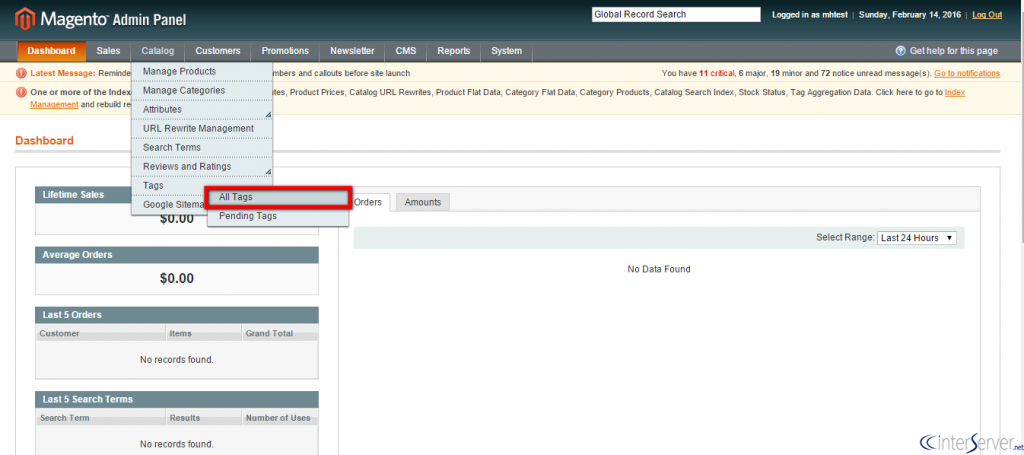Expand Reviews and Ratings submenu
Viewport: 1024px width, 455px height.
tap(202, 166)
